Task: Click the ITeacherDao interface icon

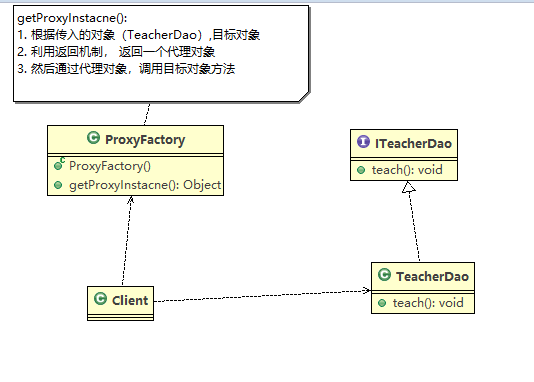Action: click(x=363, y=141)
